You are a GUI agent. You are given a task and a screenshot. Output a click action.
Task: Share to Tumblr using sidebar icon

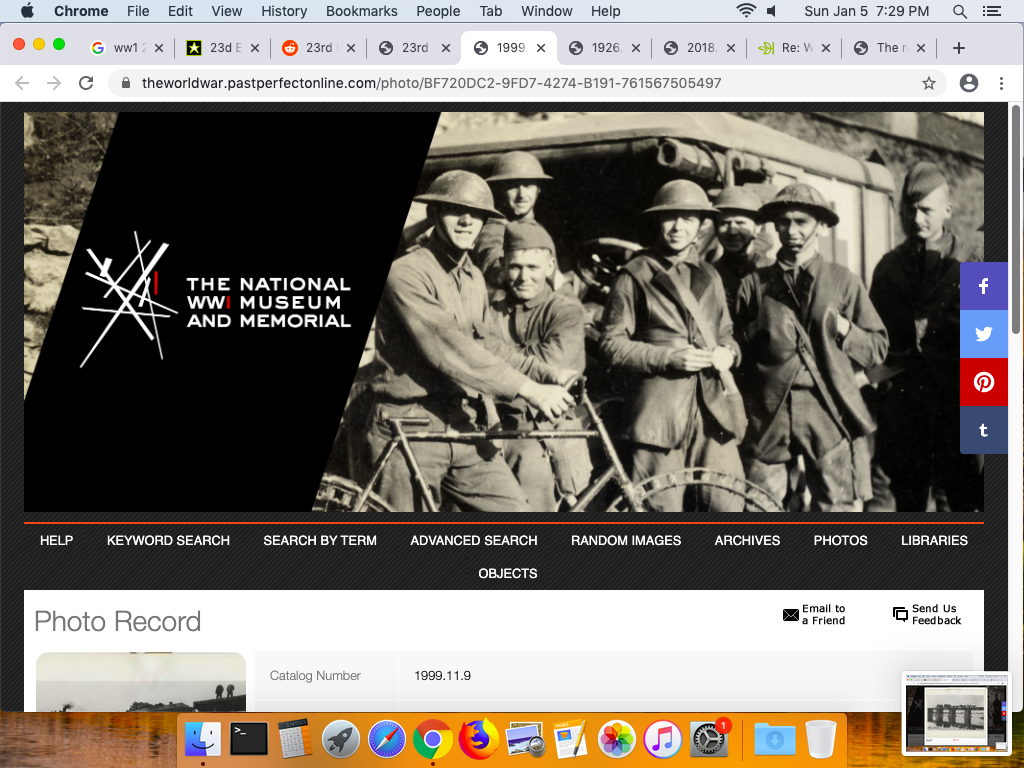(x=984, y=430)
